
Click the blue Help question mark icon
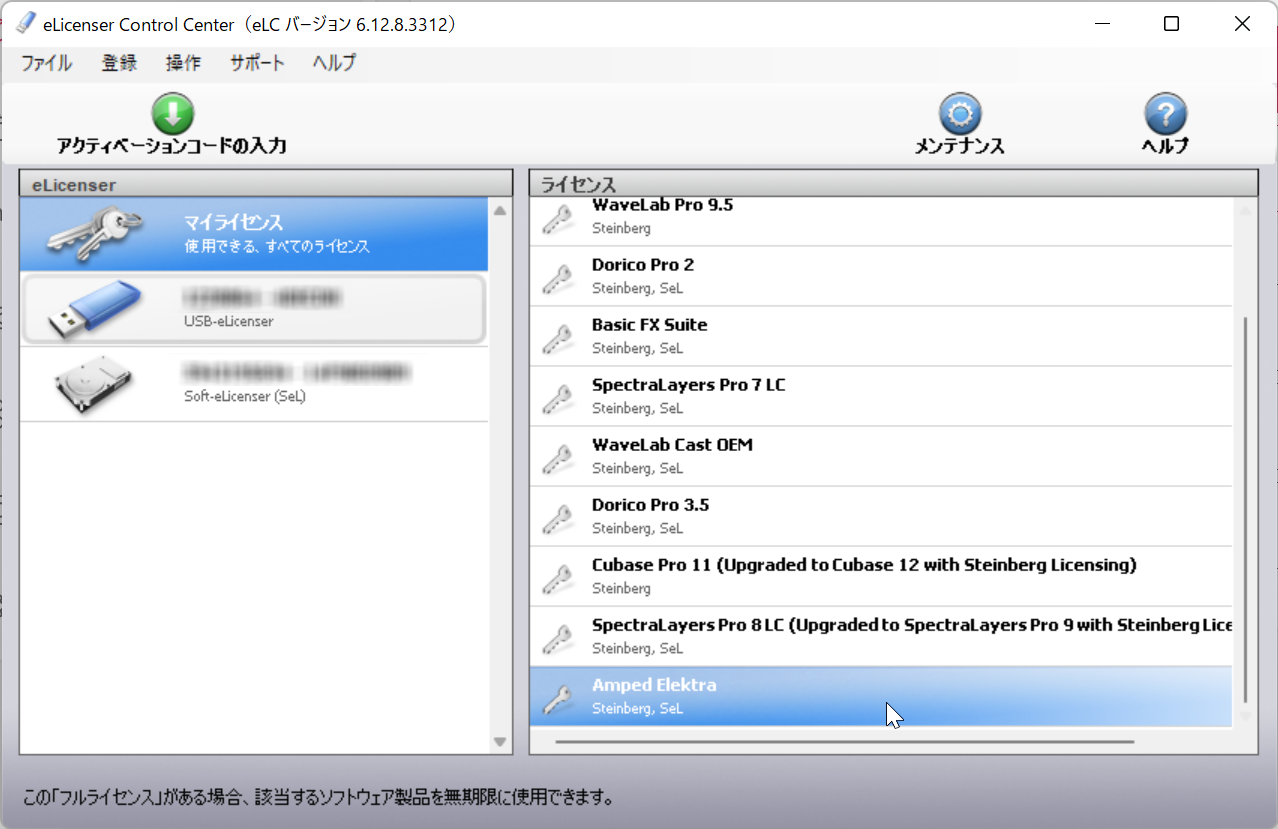pos(1165,114)
